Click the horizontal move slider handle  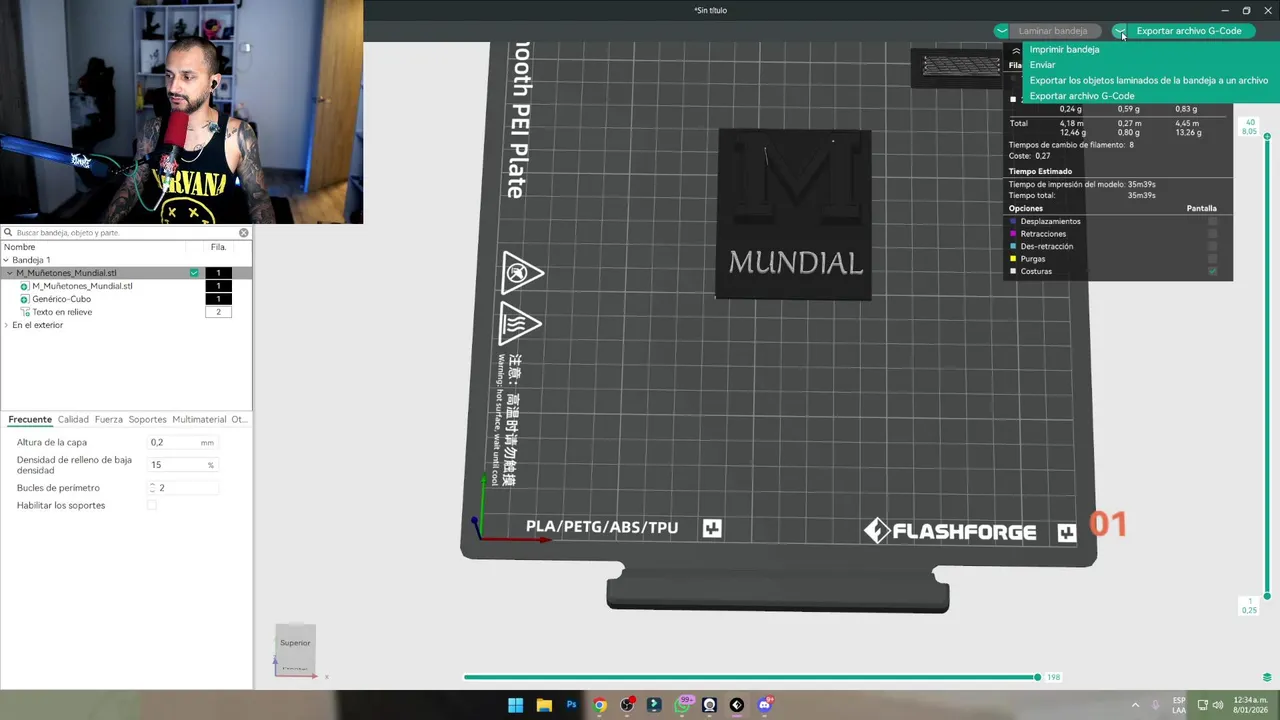pos(1037,677)
